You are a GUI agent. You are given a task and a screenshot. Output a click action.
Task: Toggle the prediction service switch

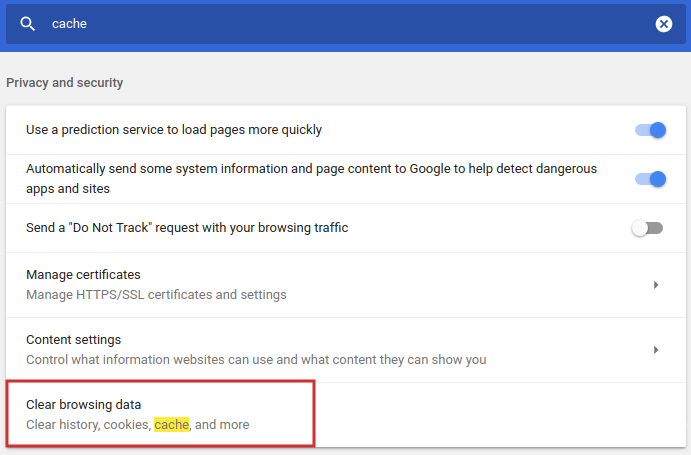pyautogui.click(x=649, y=130)
